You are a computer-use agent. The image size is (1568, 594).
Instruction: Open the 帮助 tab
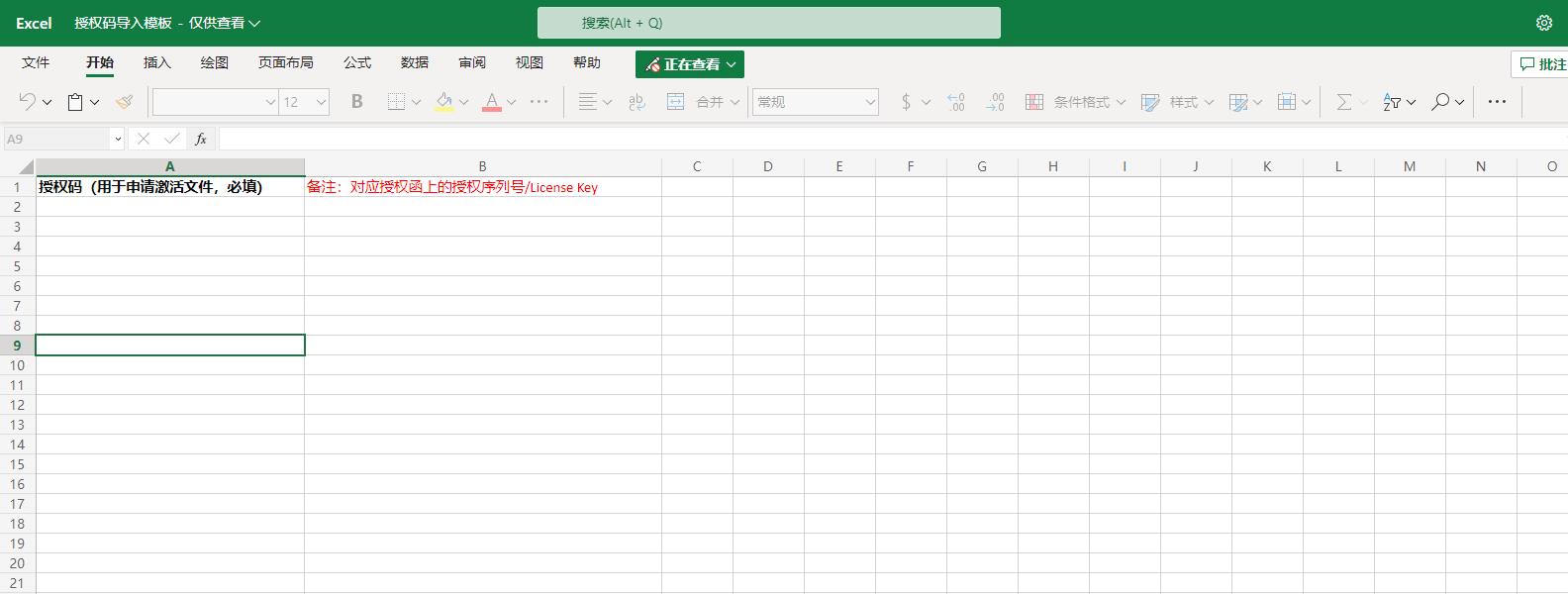pos(587,62)
